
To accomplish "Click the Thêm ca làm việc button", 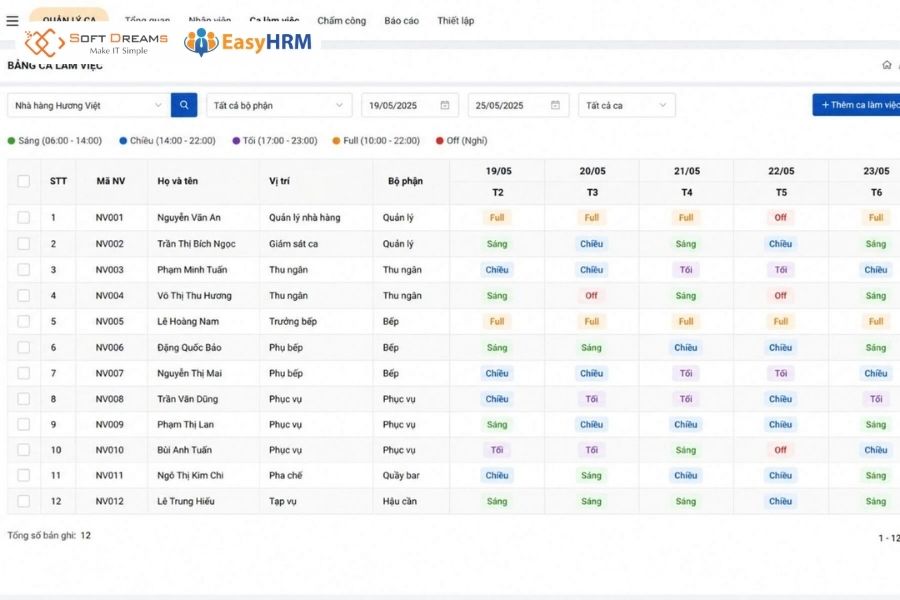I will tap(856, 104).
